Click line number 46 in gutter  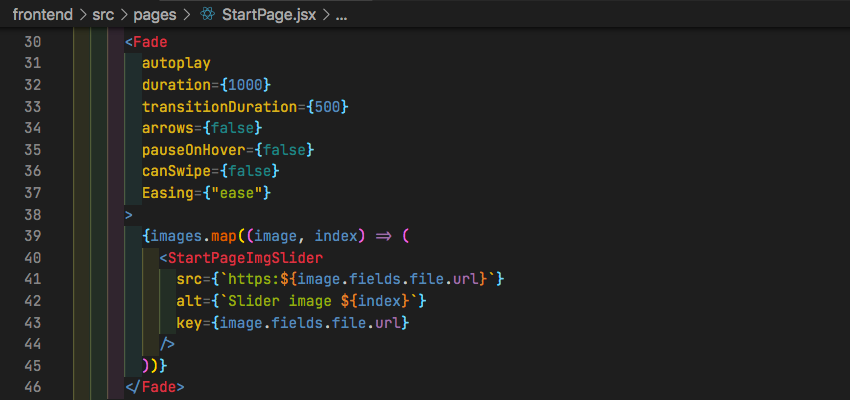coord(33,388)
